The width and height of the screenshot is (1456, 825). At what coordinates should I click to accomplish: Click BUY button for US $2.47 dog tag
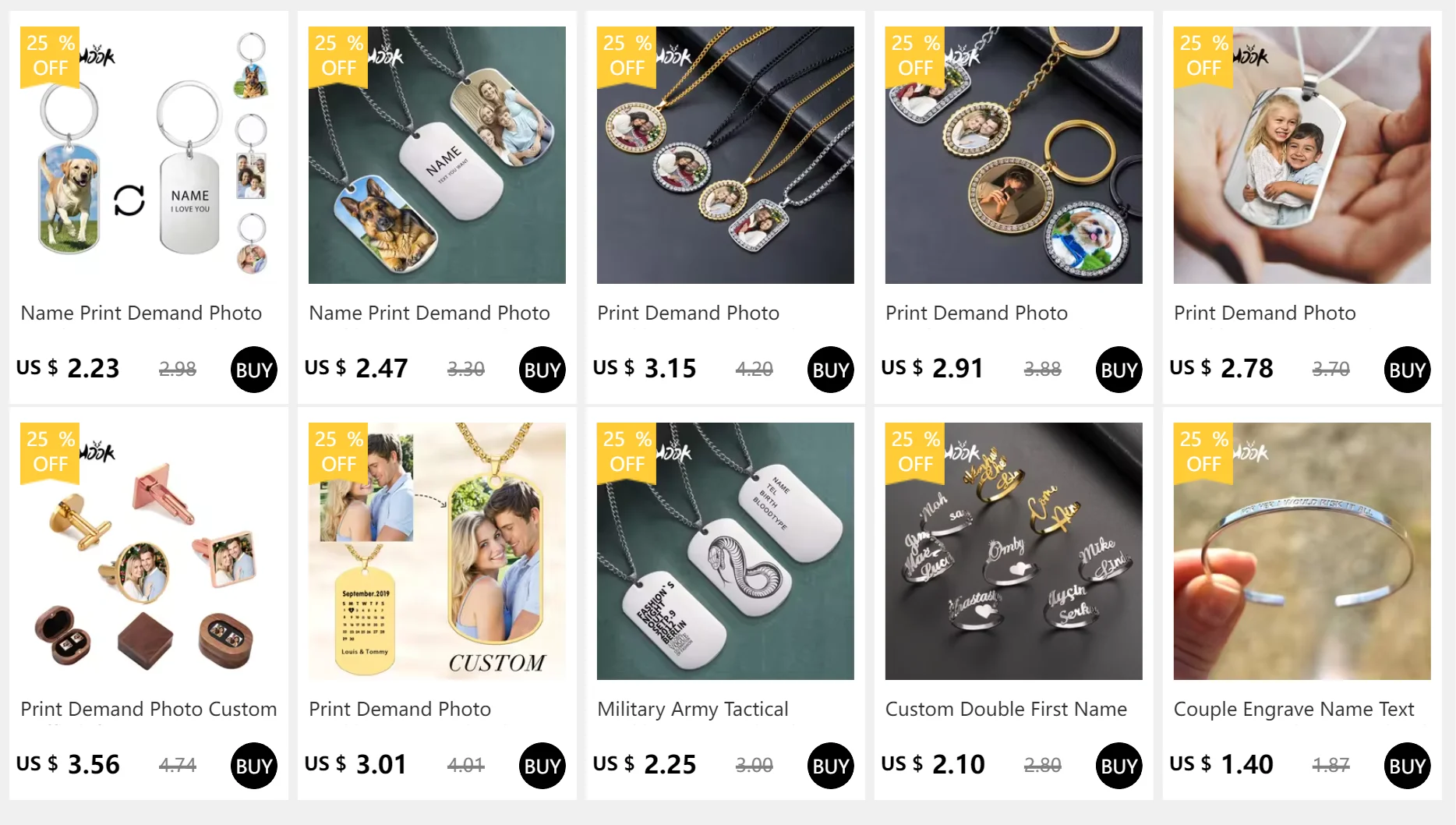(x=542, y=370)
